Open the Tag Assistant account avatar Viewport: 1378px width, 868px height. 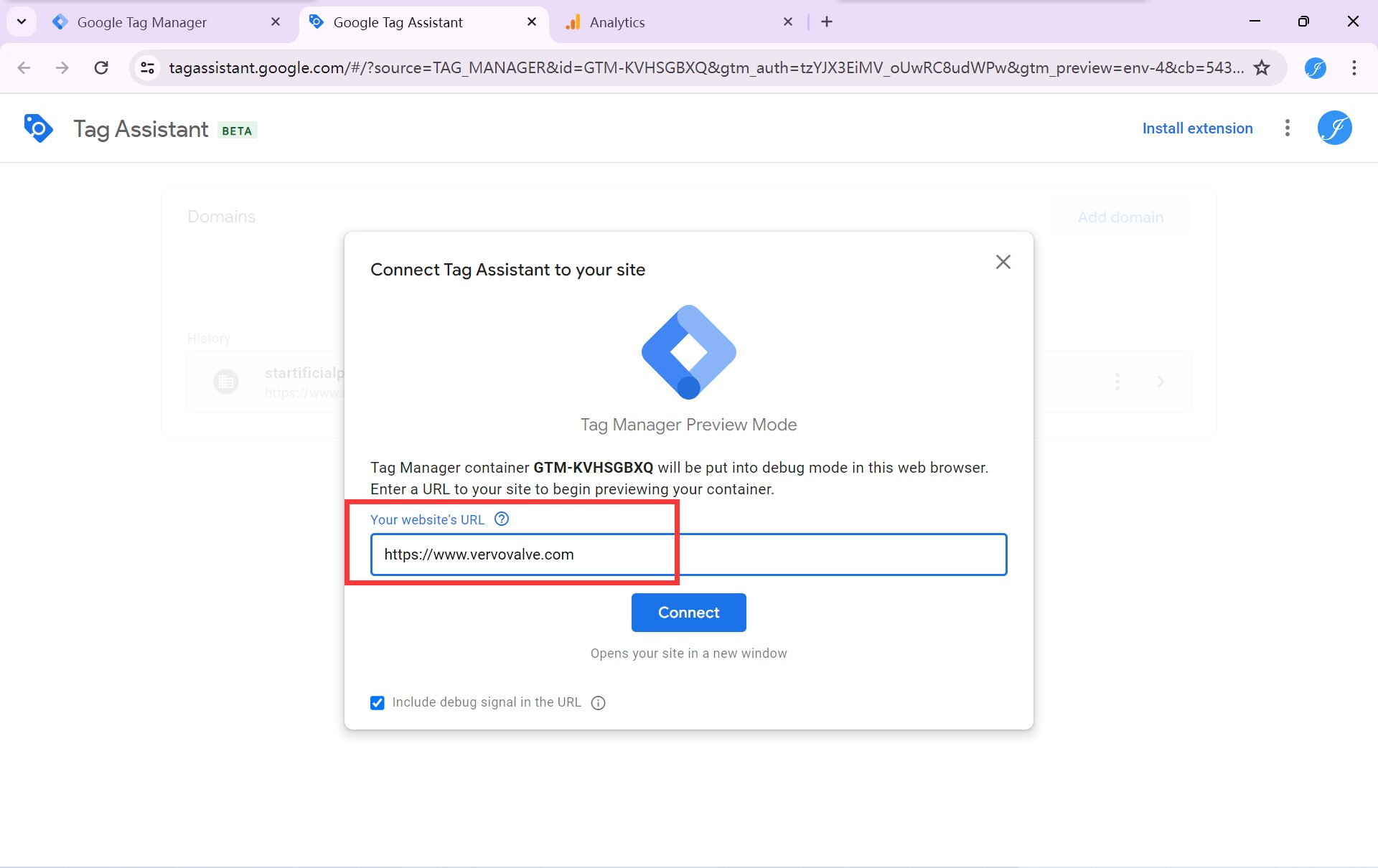coord(1334,128)
